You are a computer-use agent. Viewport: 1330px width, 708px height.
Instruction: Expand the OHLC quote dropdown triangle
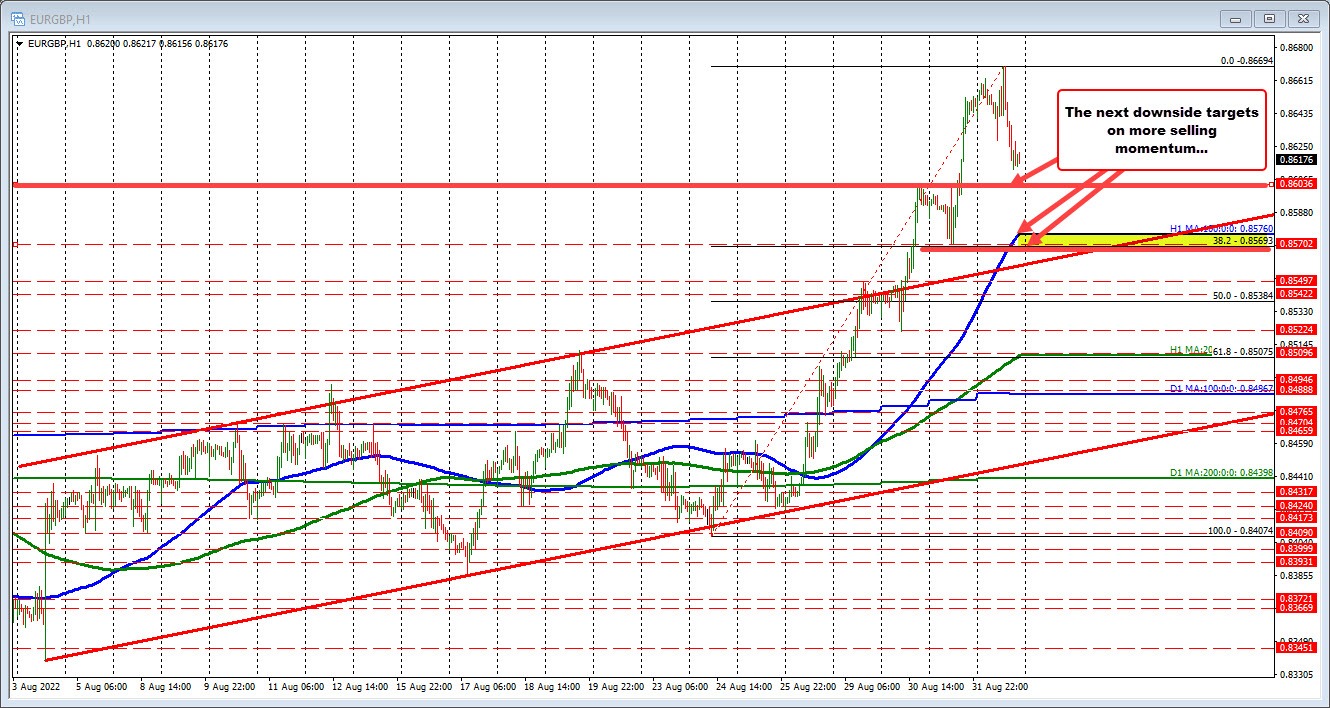19,44
